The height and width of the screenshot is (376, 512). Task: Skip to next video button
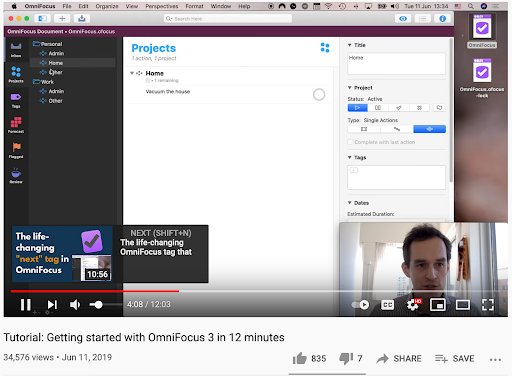click(52, 304)
